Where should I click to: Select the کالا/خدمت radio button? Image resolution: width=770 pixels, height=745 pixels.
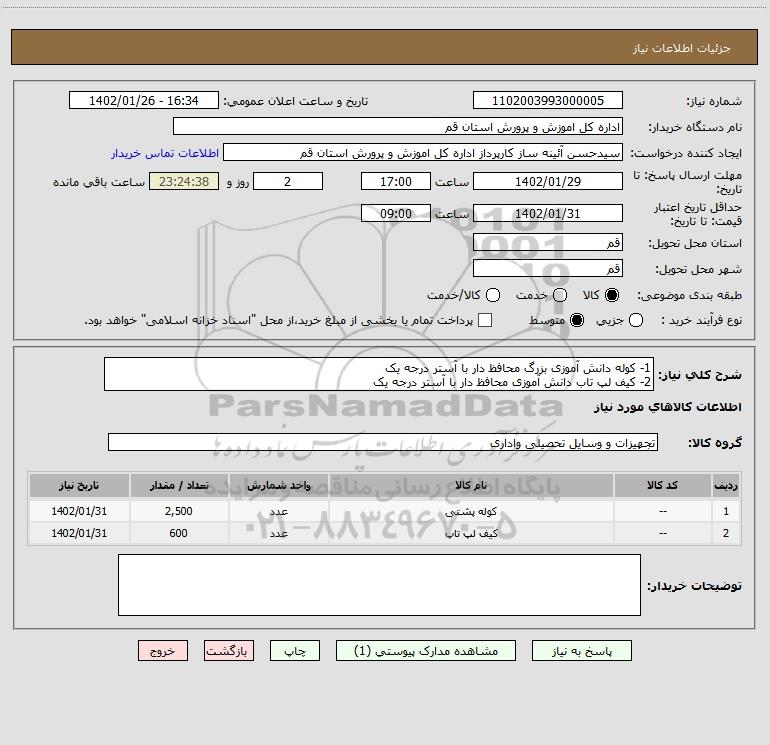[493, 295]
